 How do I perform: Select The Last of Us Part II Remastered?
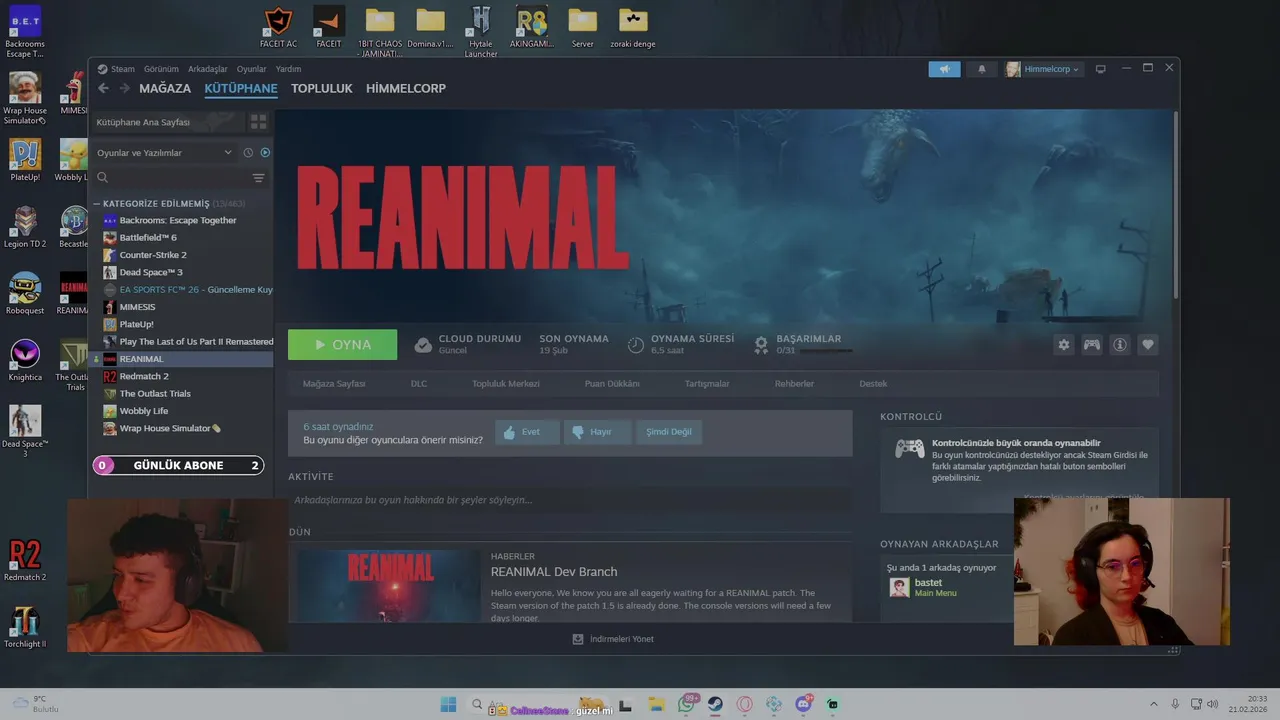coord(181,341)
